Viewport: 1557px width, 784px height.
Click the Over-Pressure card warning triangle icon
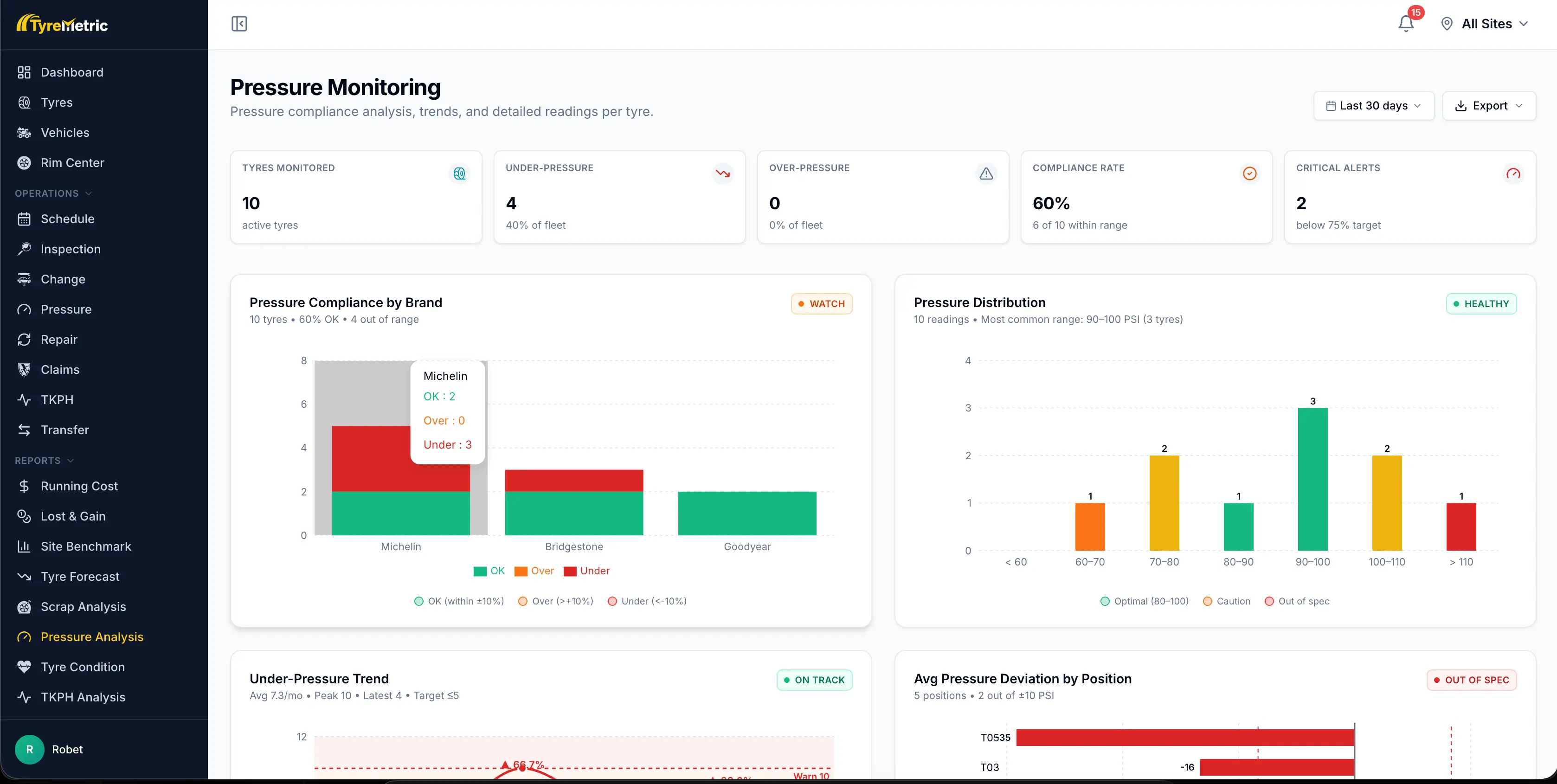986,174
